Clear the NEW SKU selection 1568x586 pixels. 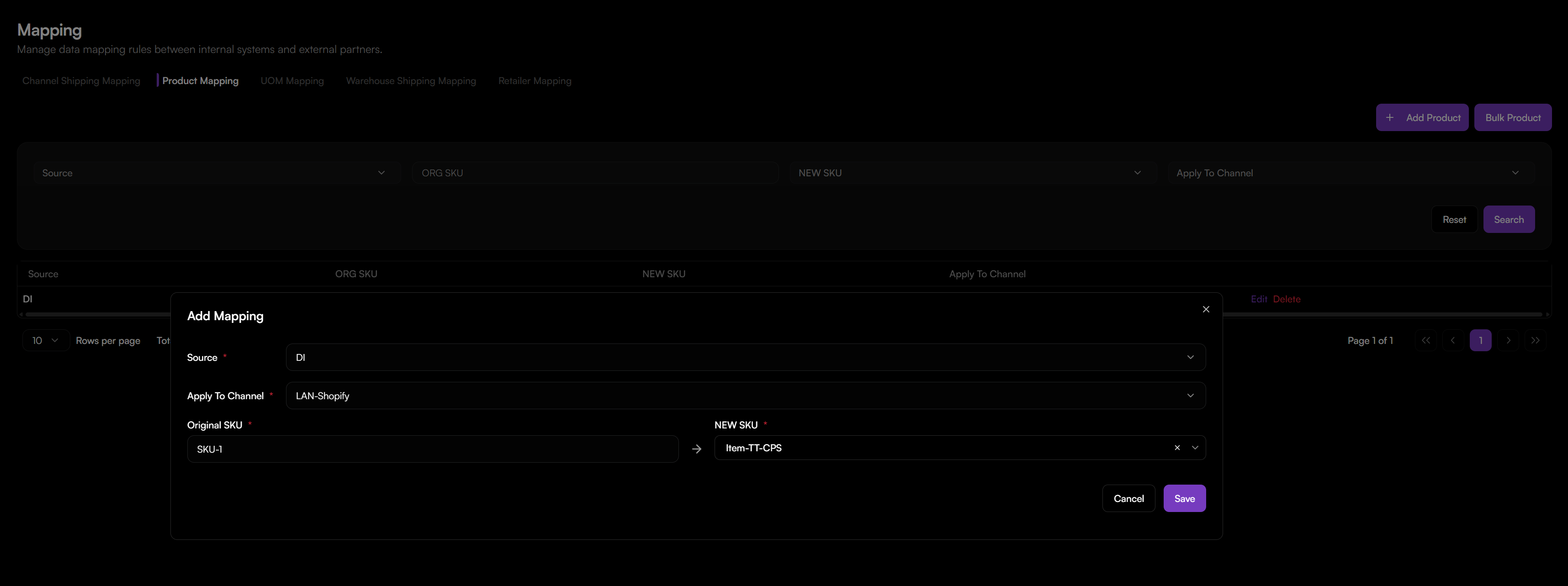click(1176, 448)
